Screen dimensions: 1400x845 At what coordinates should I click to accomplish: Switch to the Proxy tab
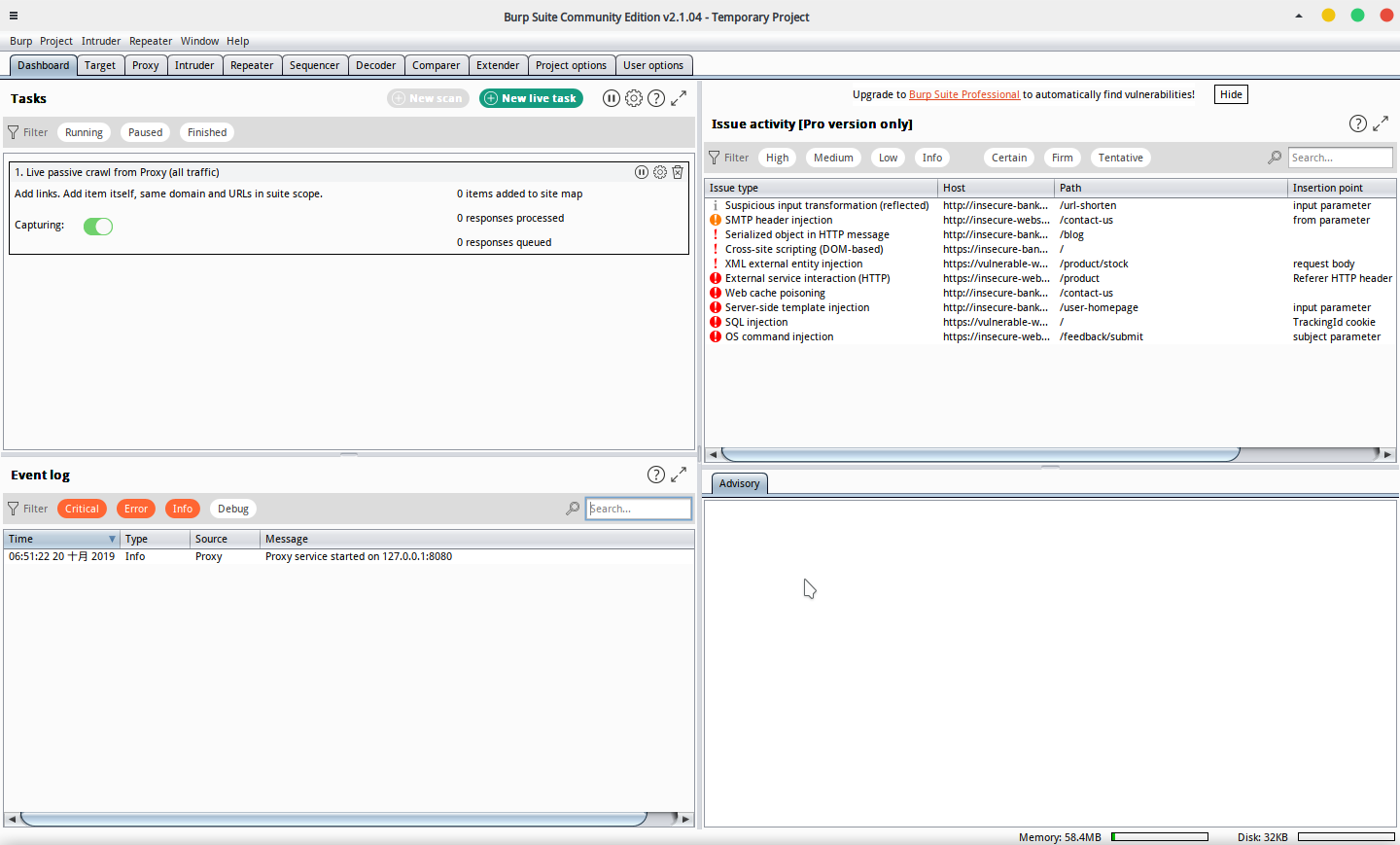pyautogui.click(x=145, y=65)
